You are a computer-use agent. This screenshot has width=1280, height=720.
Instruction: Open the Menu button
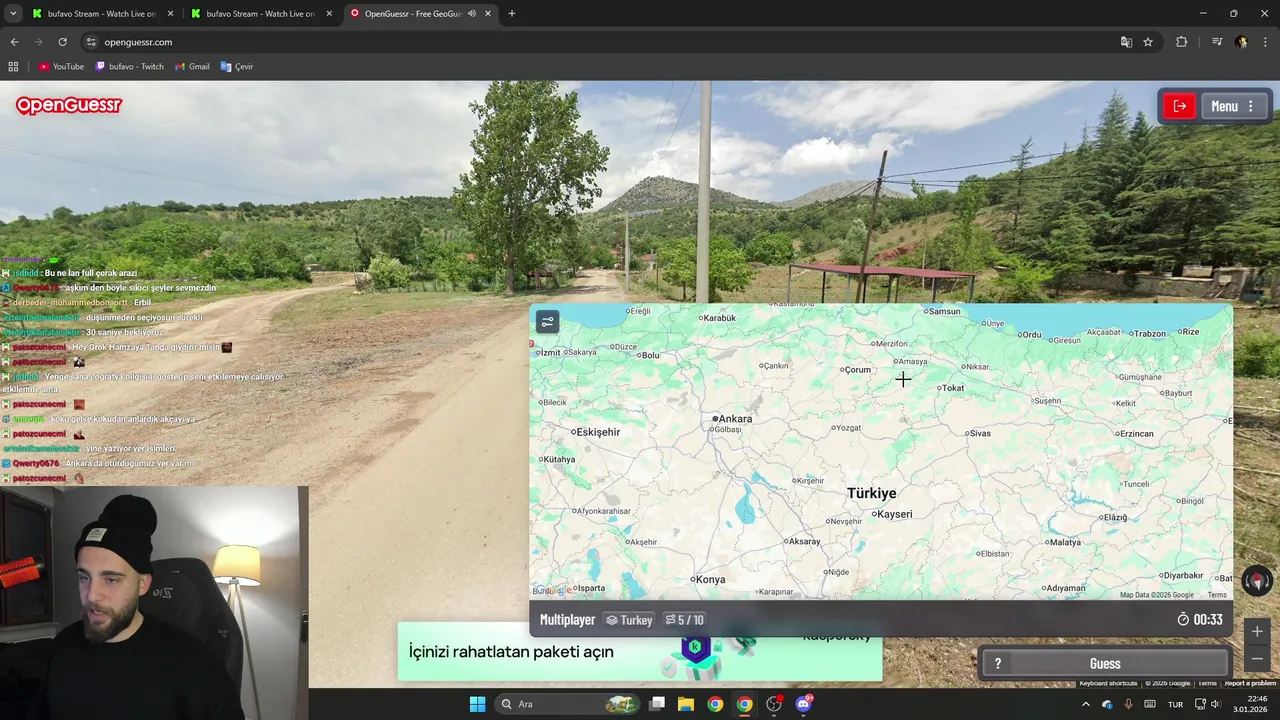[1235, 106]
